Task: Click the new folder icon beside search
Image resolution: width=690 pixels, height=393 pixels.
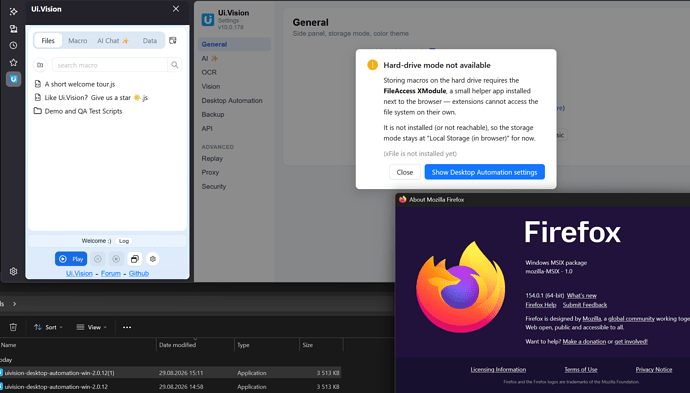Action: tap(40, 65)
